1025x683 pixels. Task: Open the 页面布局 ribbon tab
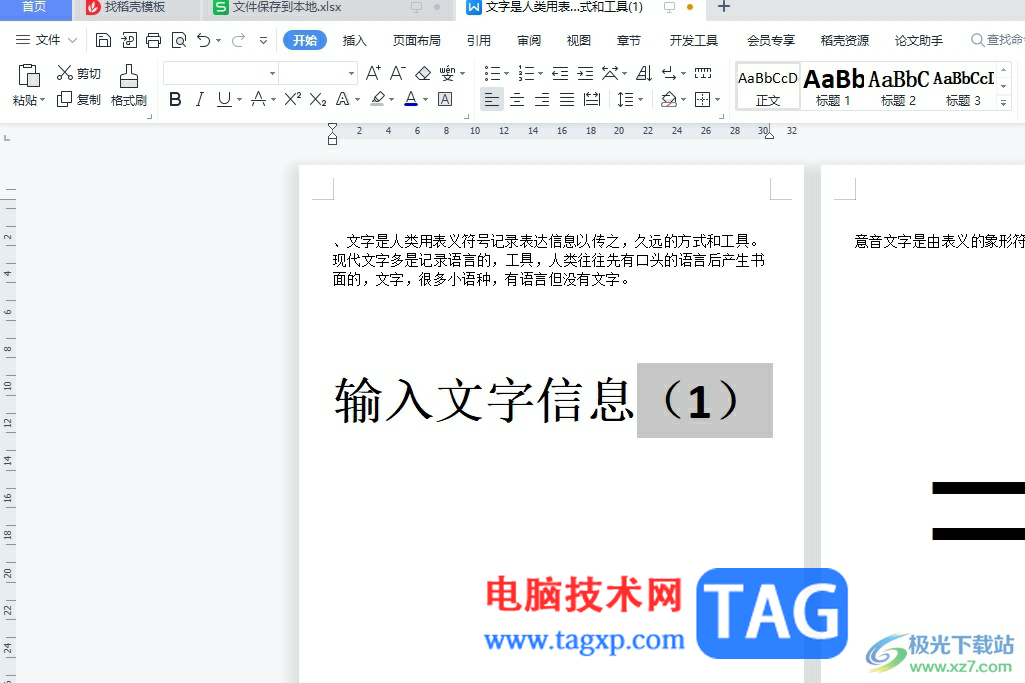point(416,41)
